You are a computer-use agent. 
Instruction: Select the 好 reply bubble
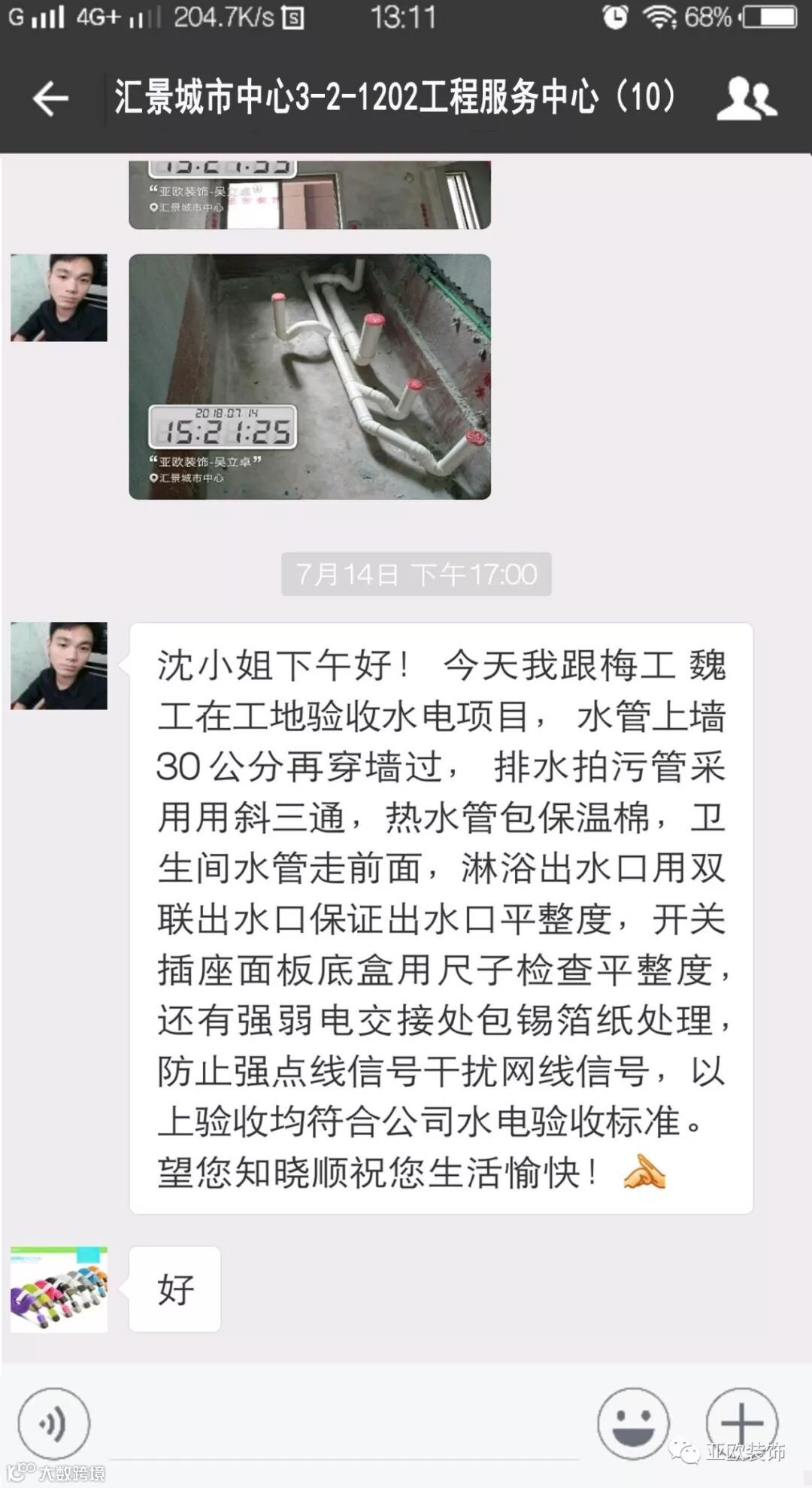point(175,1289)
